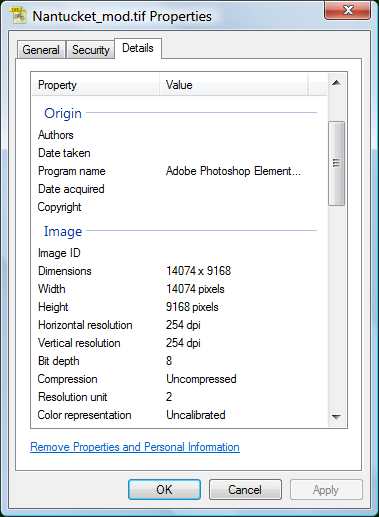The image size is (379, 517).
Task: Select the Details tab
Action: pyautogui.click(x=138, y=48)
